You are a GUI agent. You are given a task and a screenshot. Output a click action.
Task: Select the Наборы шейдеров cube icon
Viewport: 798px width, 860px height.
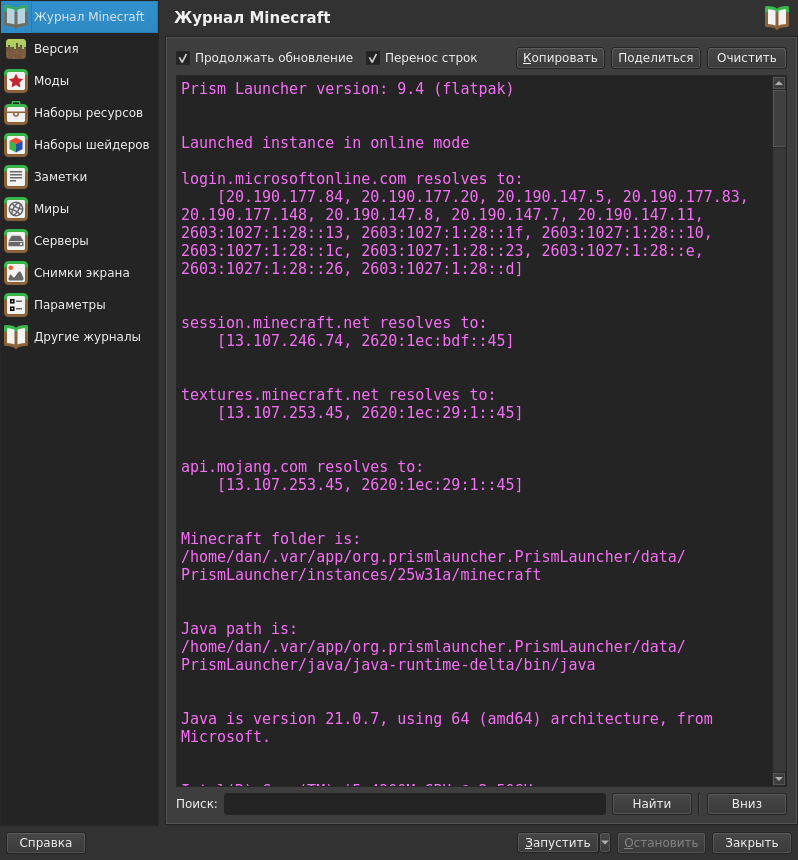click(16, 145)
